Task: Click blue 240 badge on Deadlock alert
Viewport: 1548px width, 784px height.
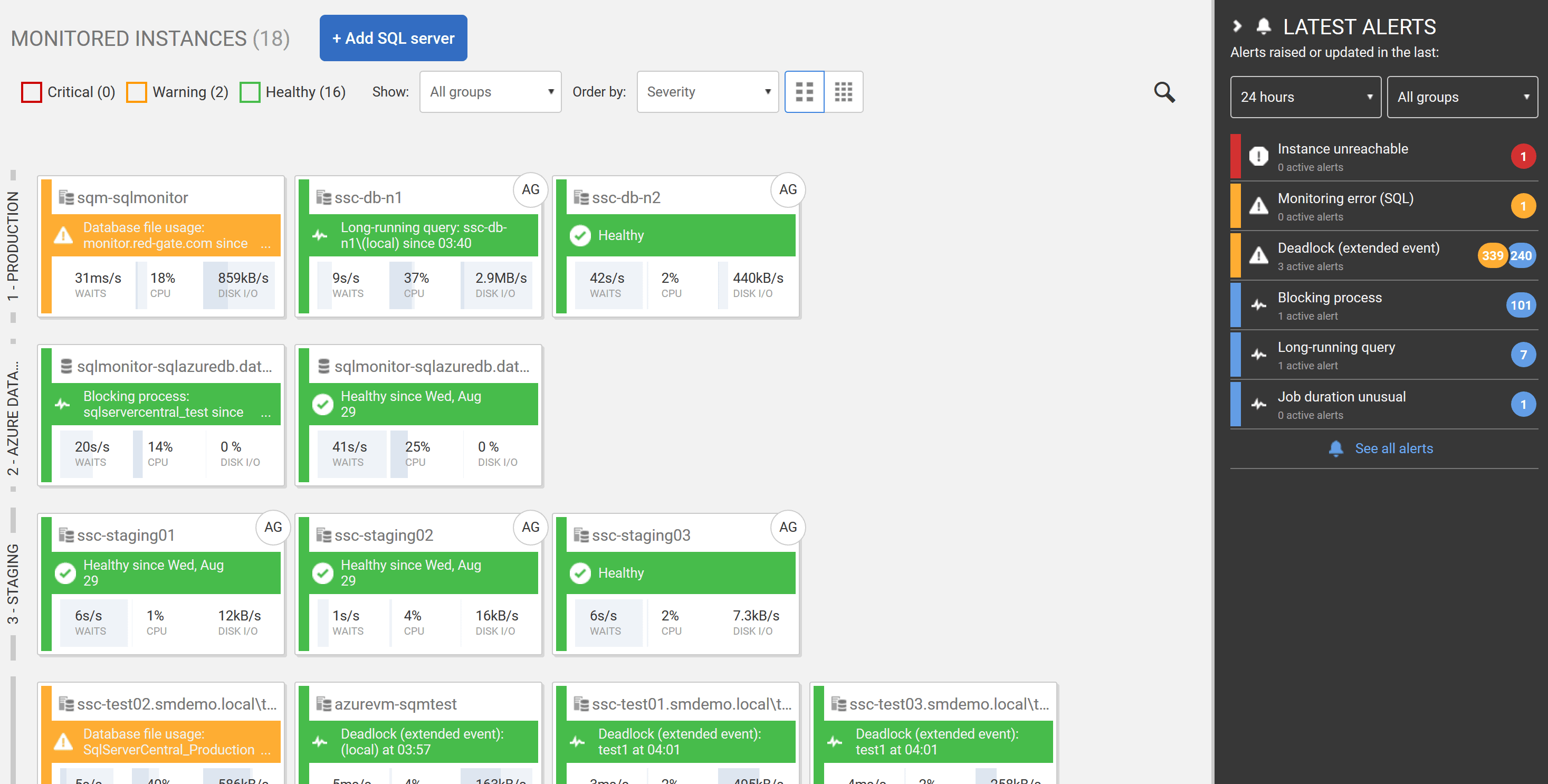Action: [x=1521, y=256]
